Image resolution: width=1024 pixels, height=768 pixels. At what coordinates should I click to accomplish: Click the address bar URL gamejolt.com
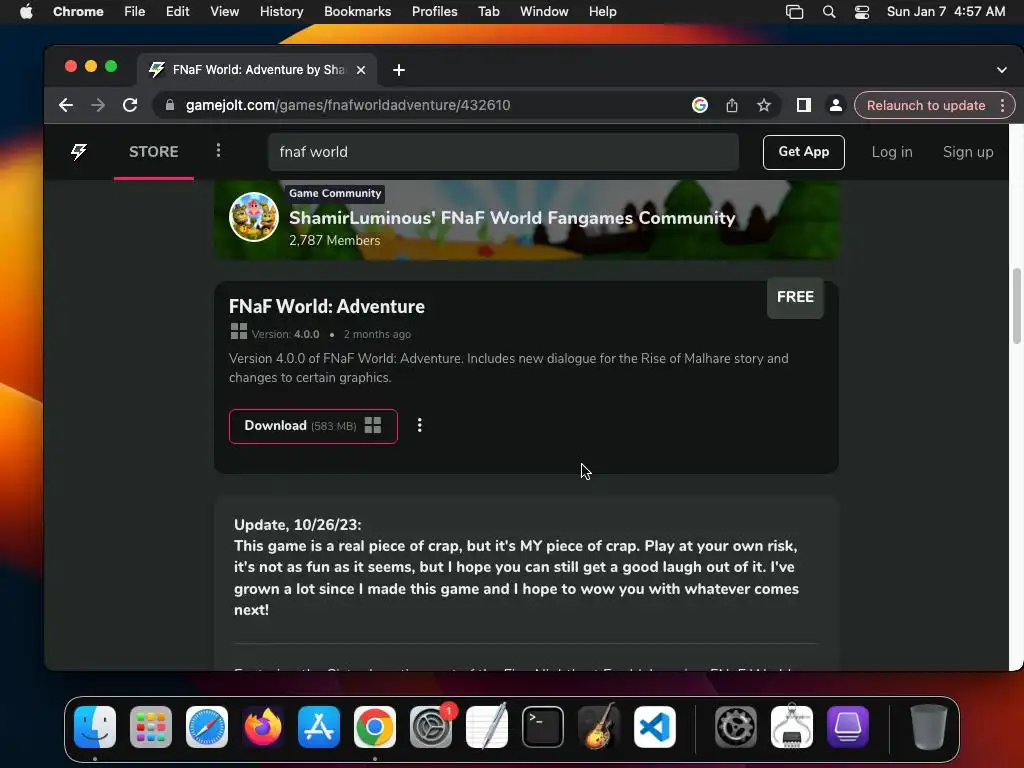point(347,105)
